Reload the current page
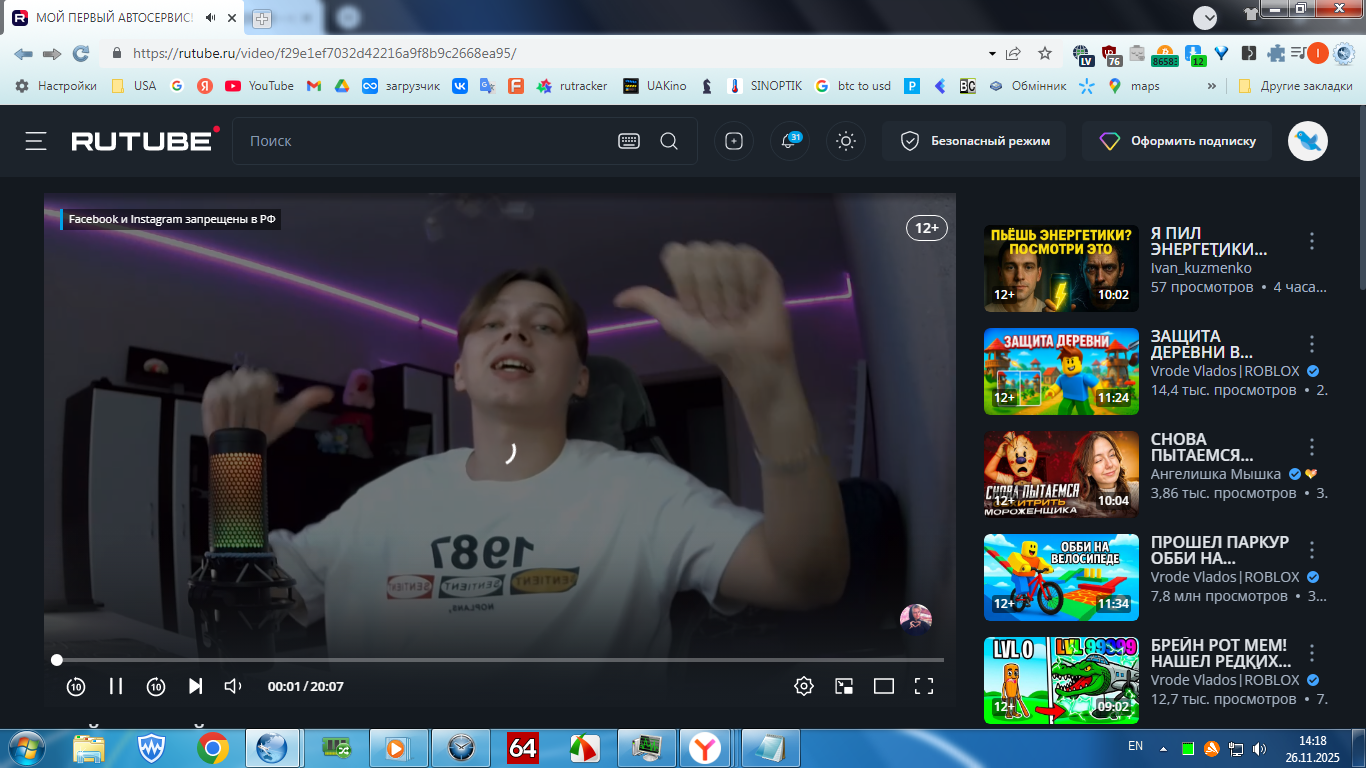1366x768 pixels. (x=81, y=53)
